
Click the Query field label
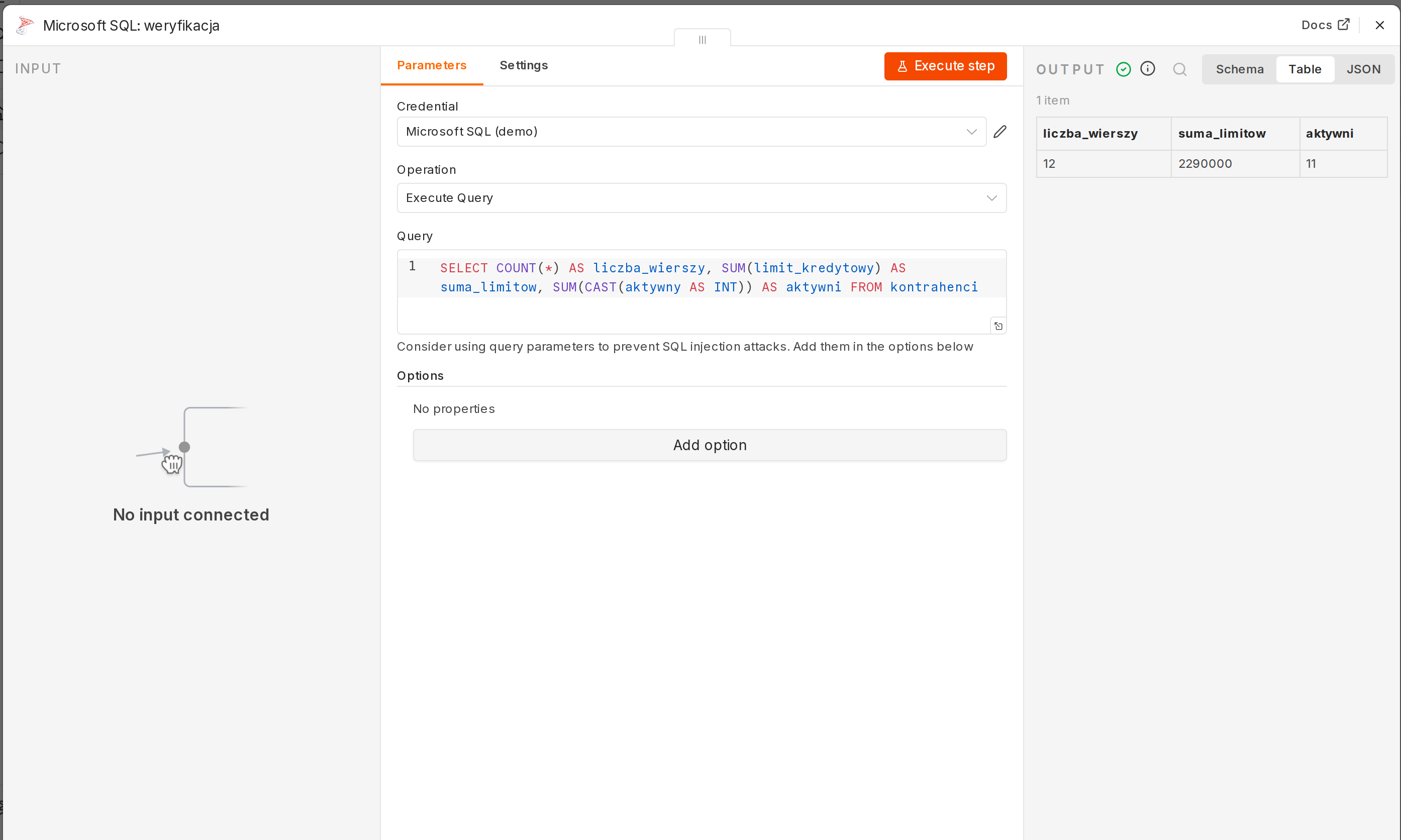click(x=415, y=236)
